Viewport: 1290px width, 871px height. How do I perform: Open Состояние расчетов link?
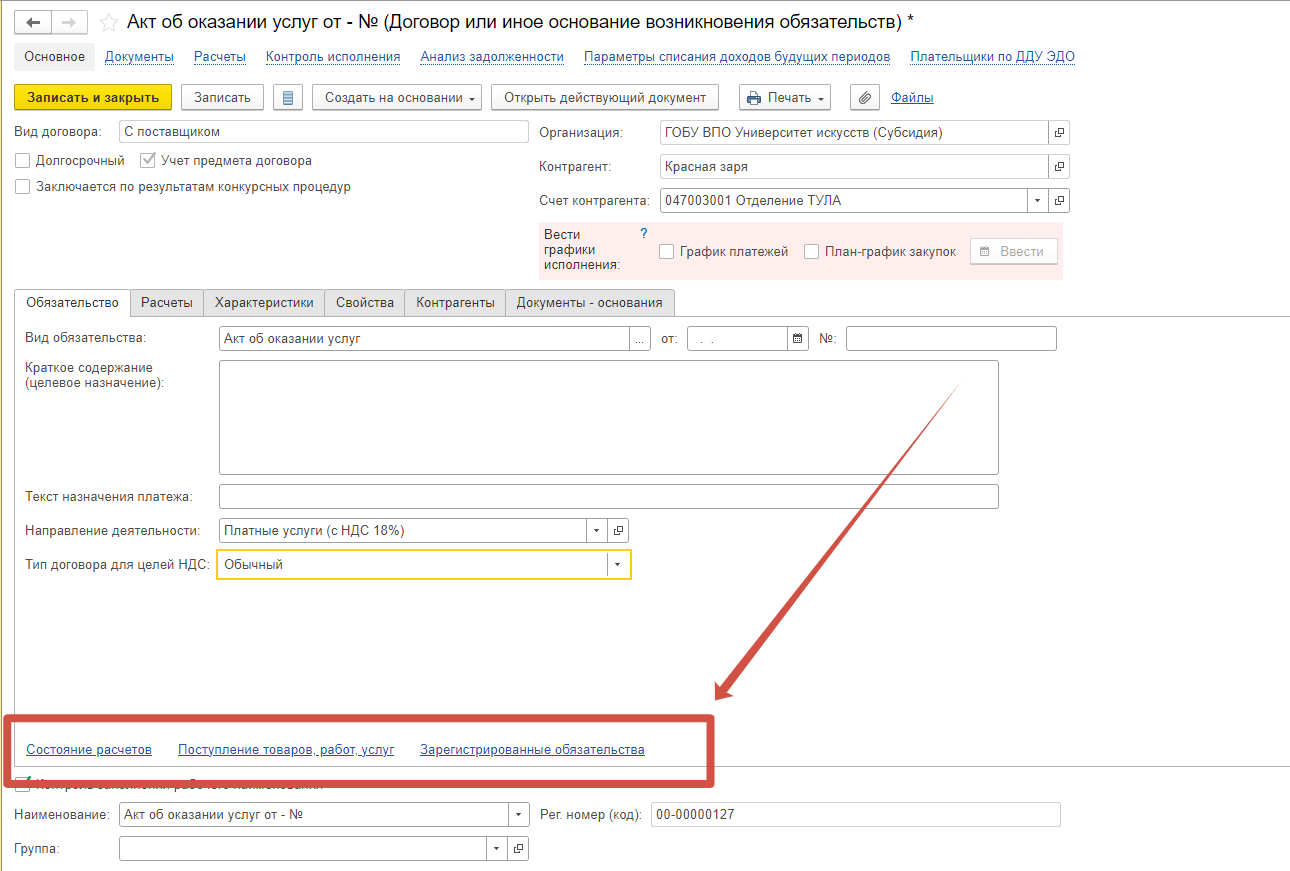click(x=89, y=749)
